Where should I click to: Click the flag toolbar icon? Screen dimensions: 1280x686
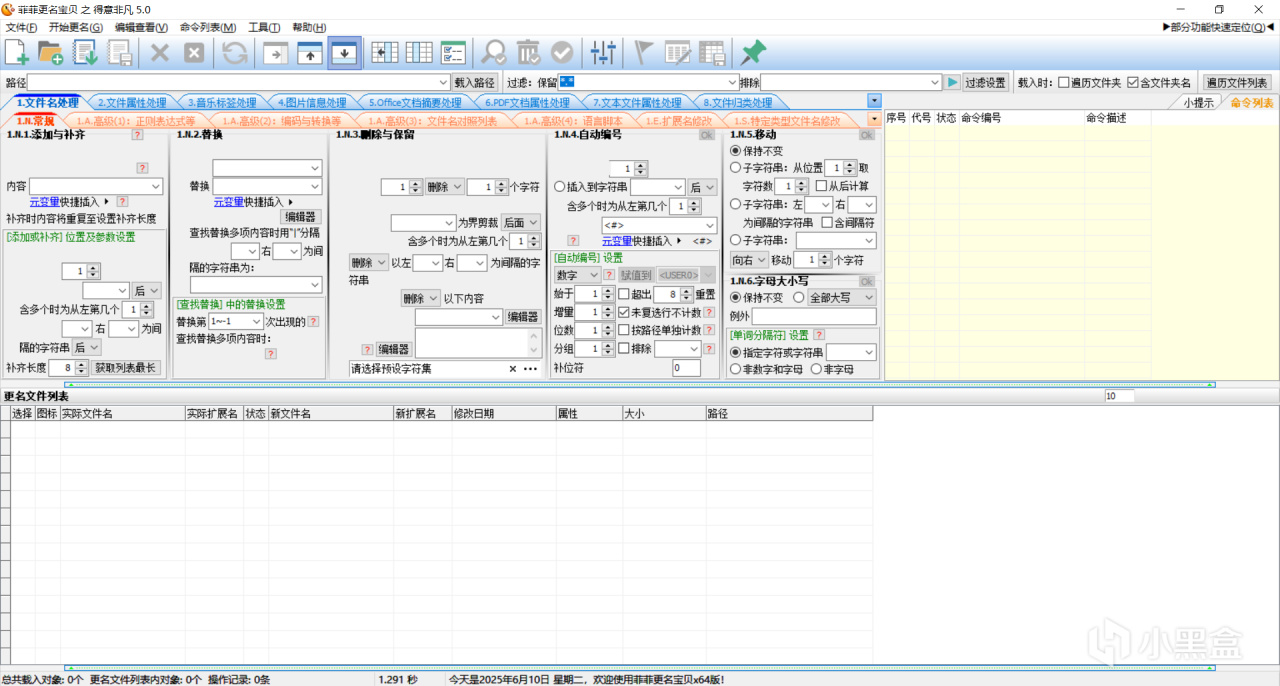point(644,52)
